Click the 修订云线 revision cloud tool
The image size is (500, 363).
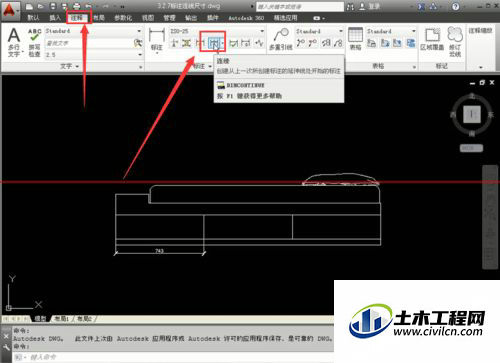pos(455,42)
